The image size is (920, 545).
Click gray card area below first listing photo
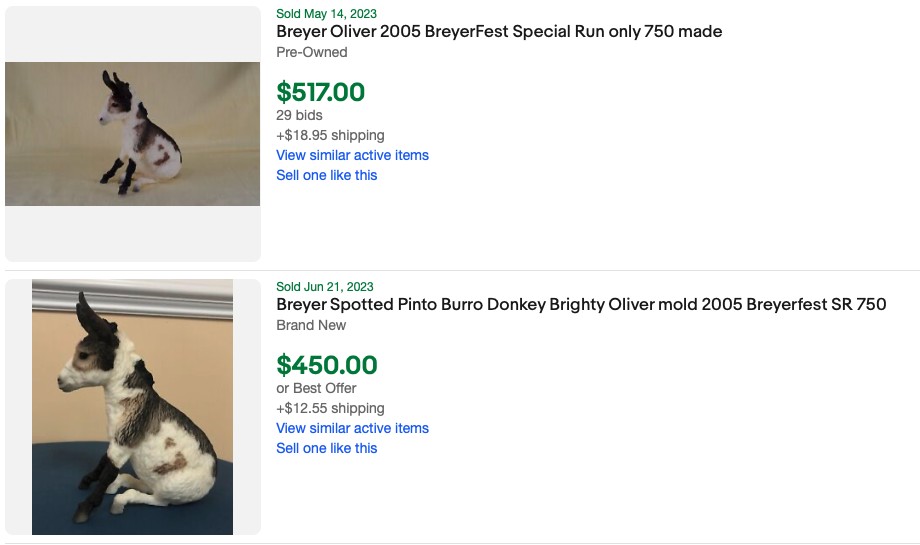click(132, 234)
